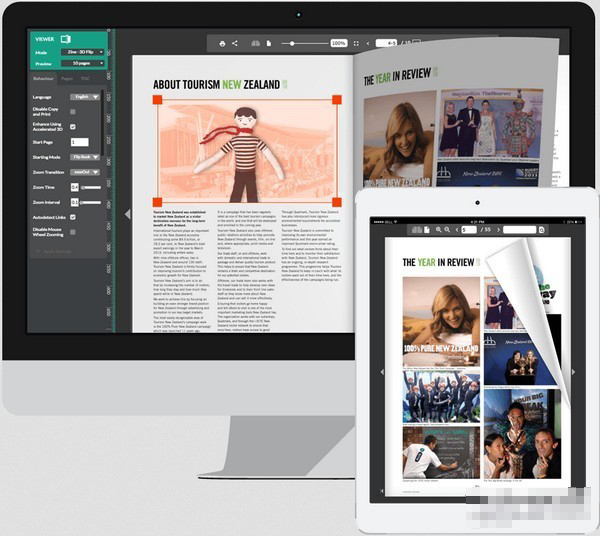Select top-left orange handle of image frame

(x=158, y=100)
